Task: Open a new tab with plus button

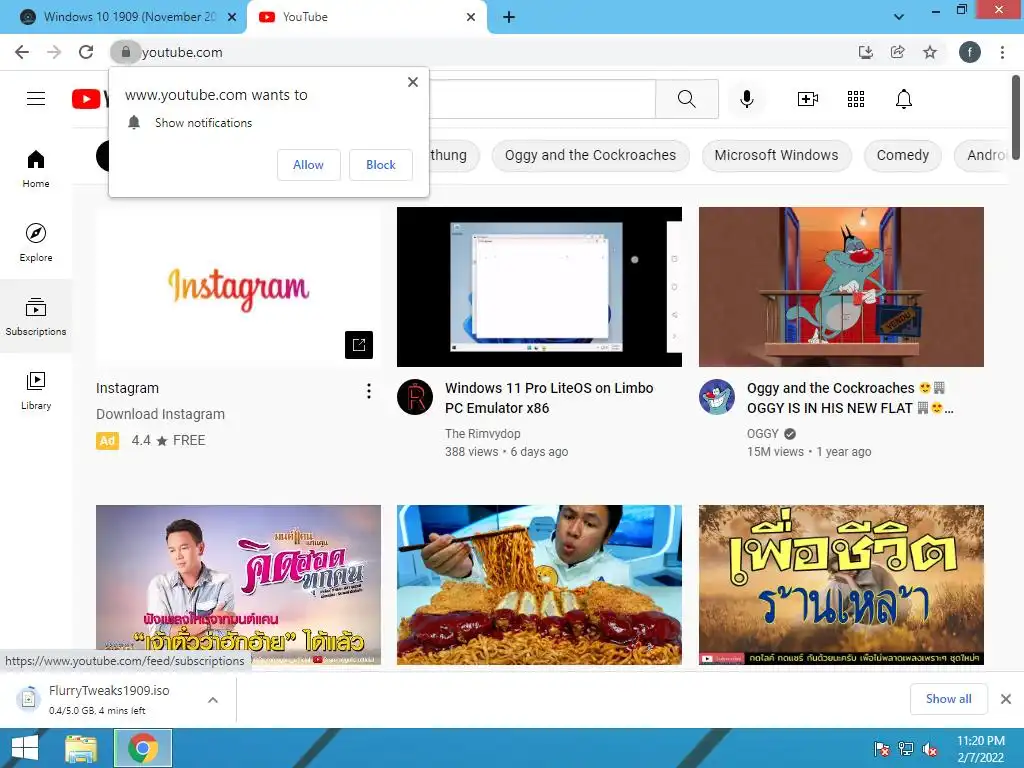Action: 509,17
